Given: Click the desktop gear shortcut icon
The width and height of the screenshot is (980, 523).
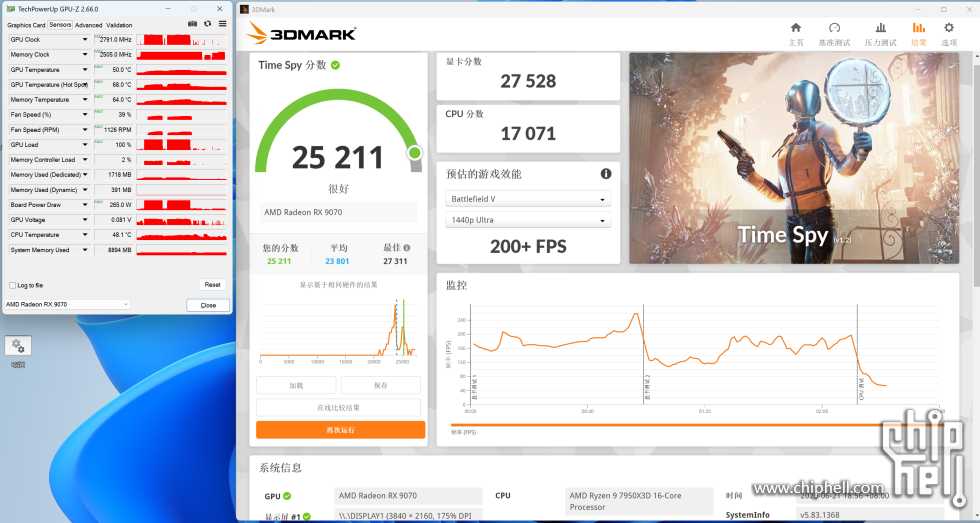Looking at the screenshot, I should (18, 346).
